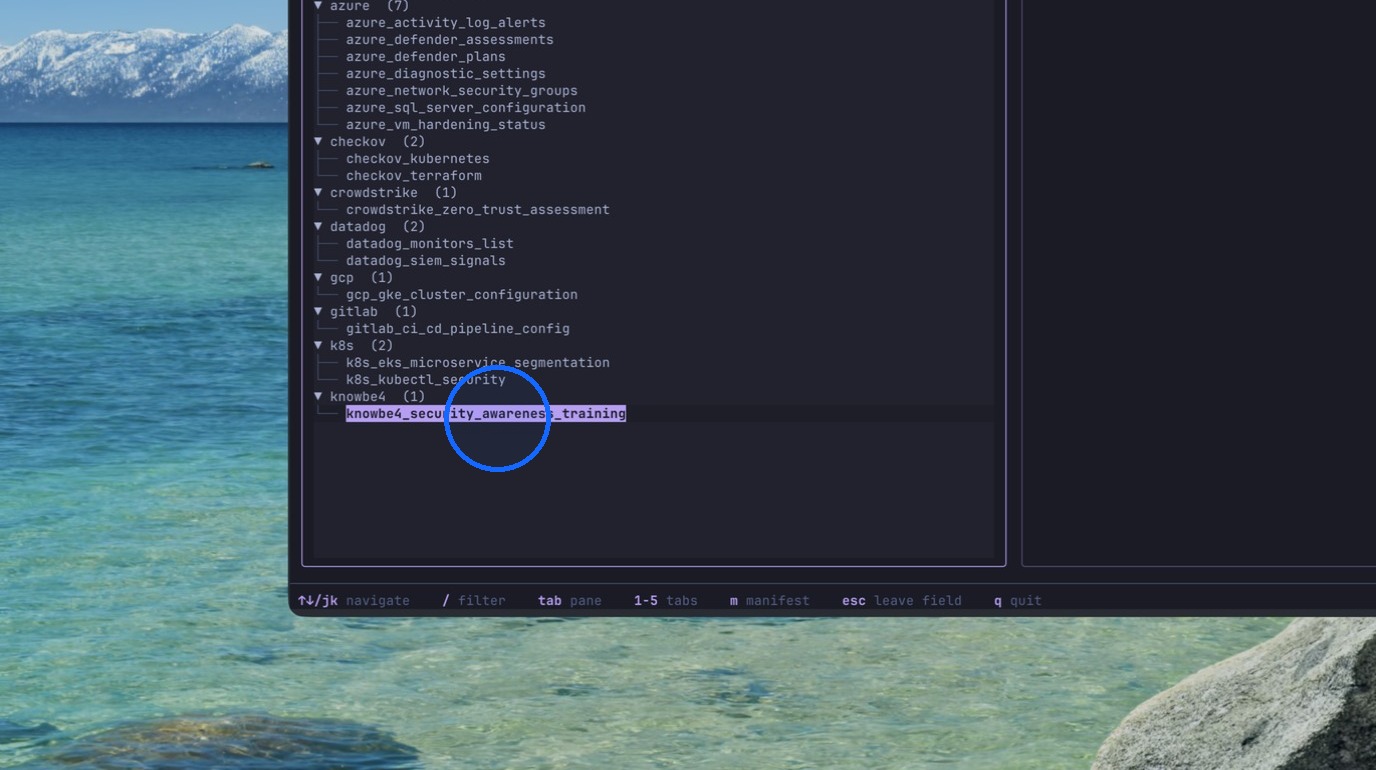
Task: Click highlighted knowbe4_security_awareness_training
Action: 486,413
